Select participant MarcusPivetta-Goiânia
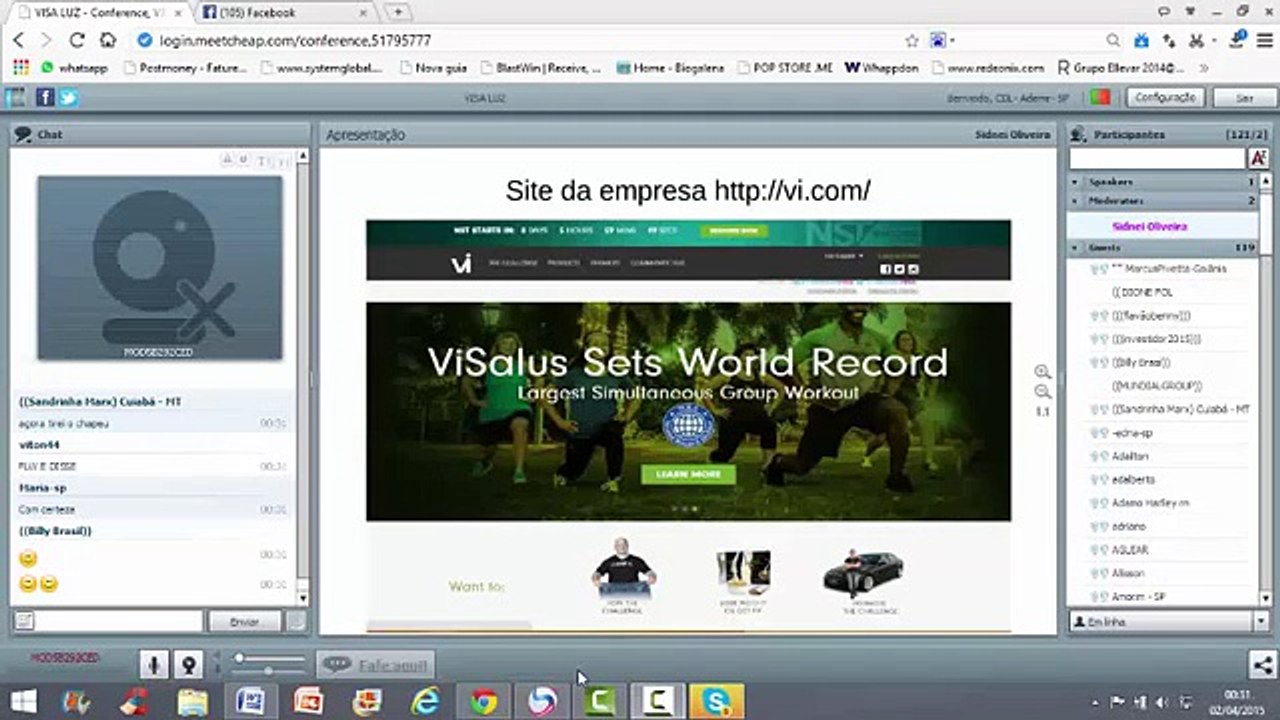Viewport: 1280px width, 720px height. pos(1169,269)
